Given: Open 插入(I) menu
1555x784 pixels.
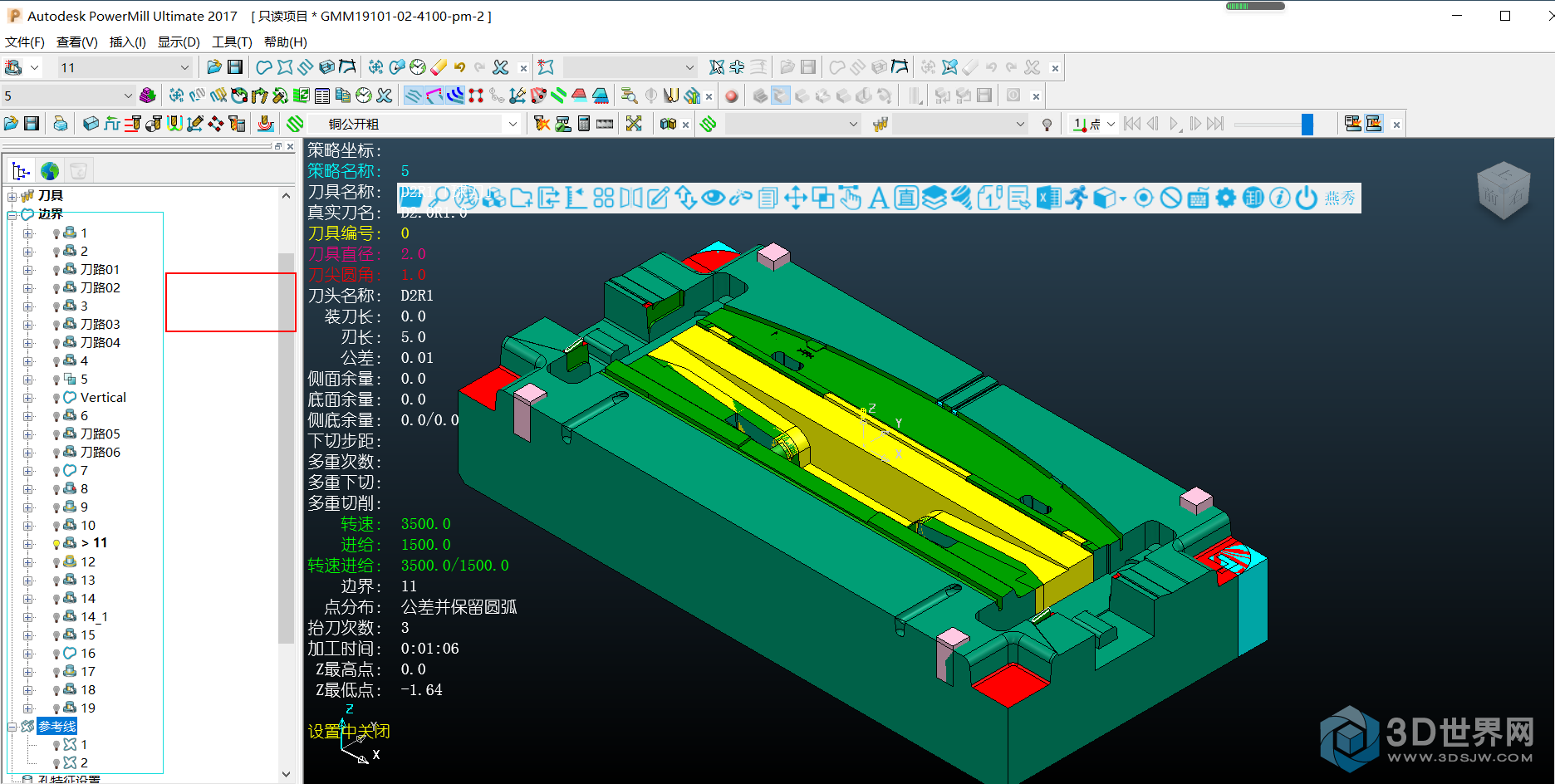Looking at the screenshot, I should 127,42.
